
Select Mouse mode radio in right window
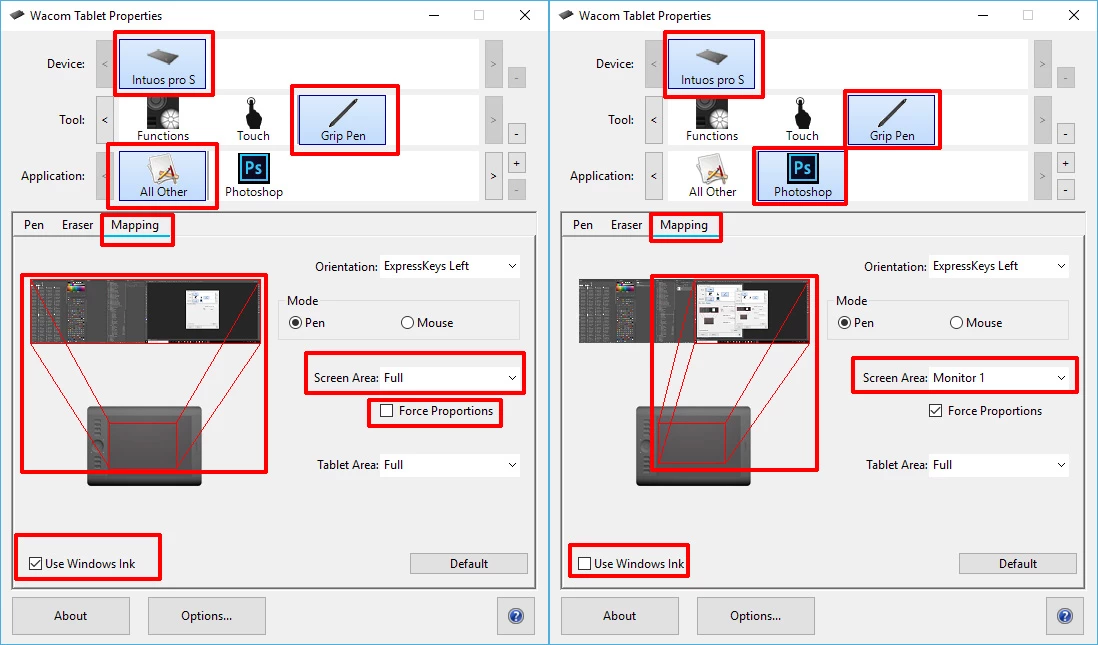click(x=957, y=323)
